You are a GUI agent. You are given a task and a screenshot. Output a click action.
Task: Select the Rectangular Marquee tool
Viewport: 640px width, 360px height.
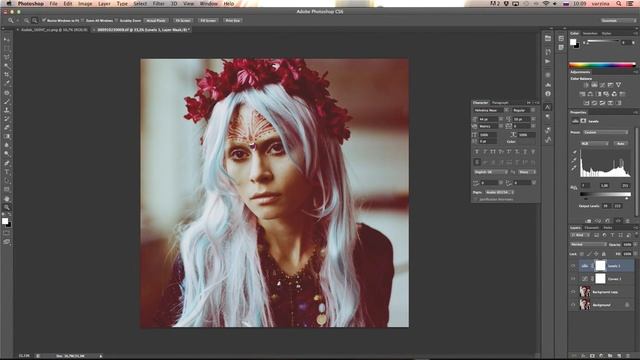click(7, 49)
